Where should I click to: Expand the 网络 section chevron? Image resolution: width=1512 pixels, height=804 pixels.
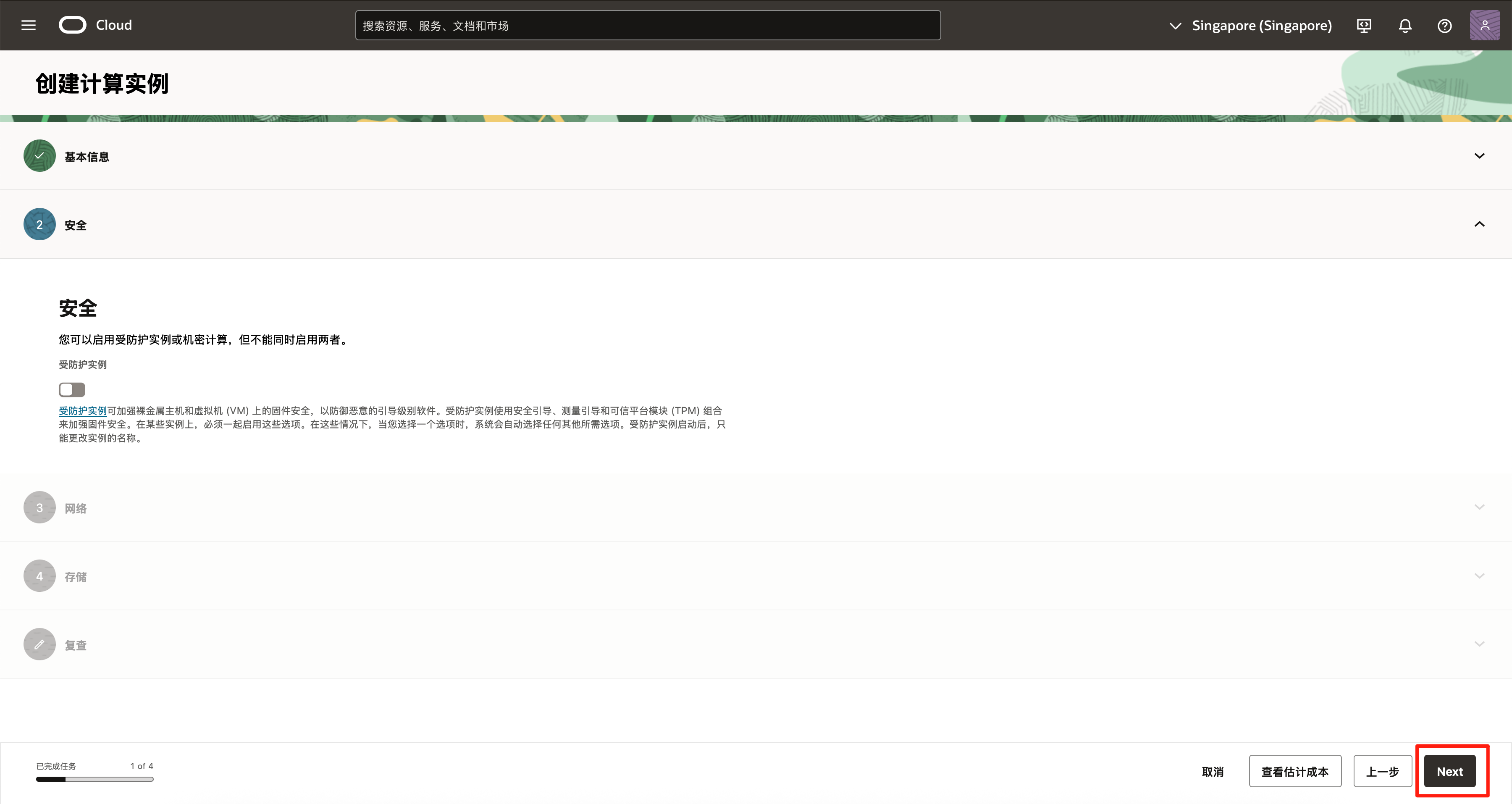1479,507
